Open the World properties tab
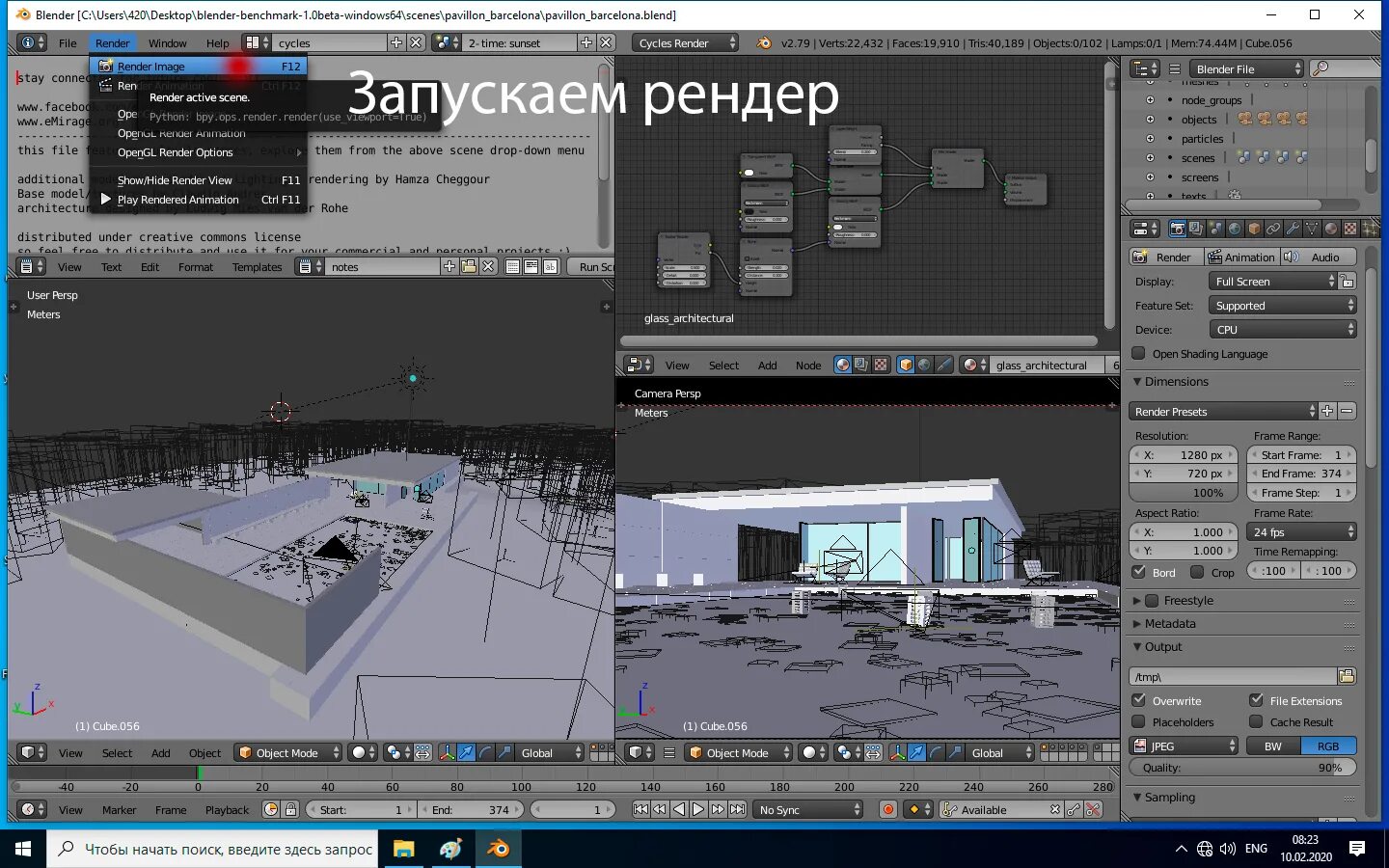Viewport: 1389px width, 868px height. 1235,229
